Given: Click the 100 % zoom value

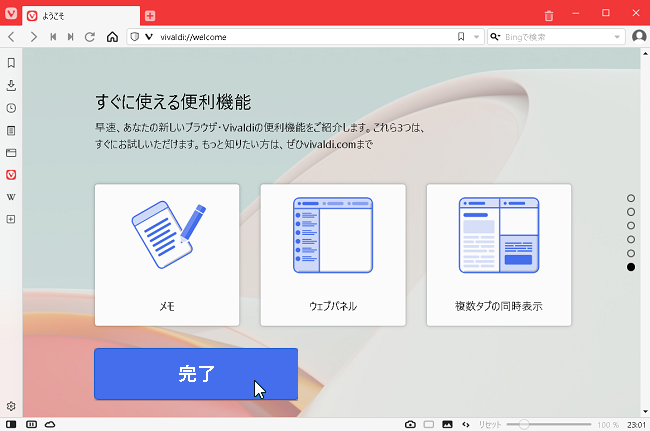Looking at the screenshot, I should coord(608,425).
